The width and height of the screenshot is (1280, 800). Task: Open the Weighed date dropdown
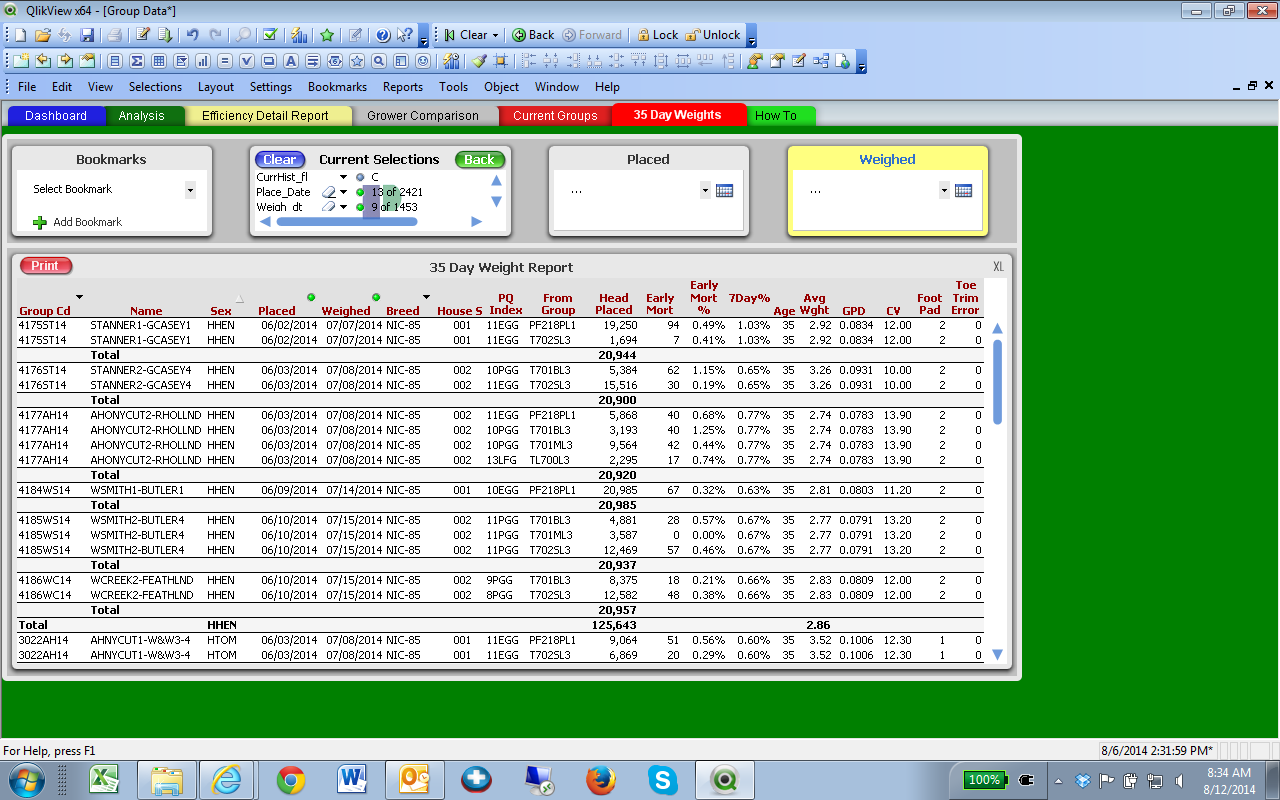pos(944,190)
